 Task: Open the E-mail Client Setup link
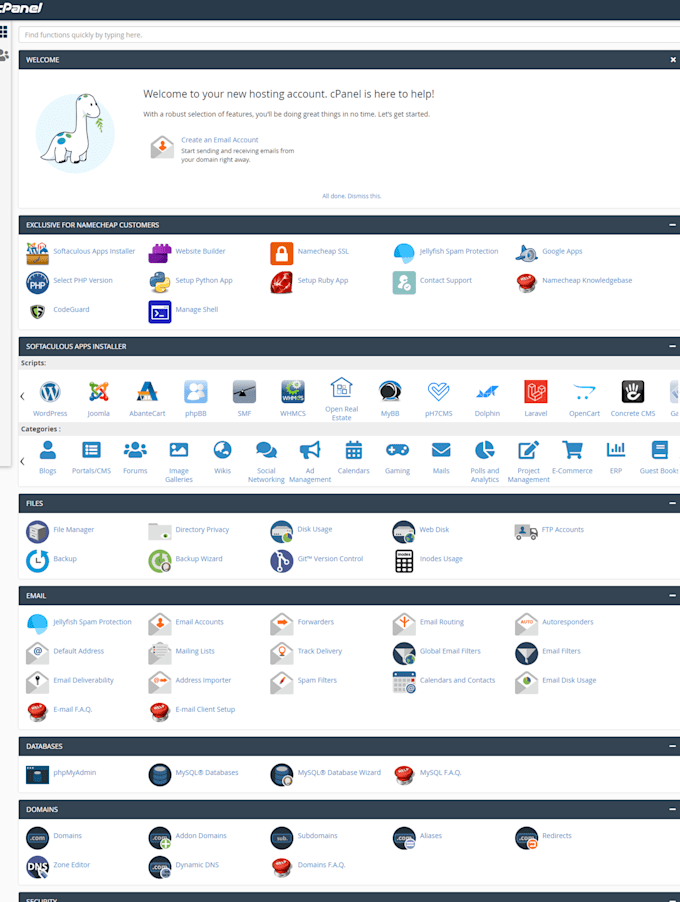tap(205, 709)
